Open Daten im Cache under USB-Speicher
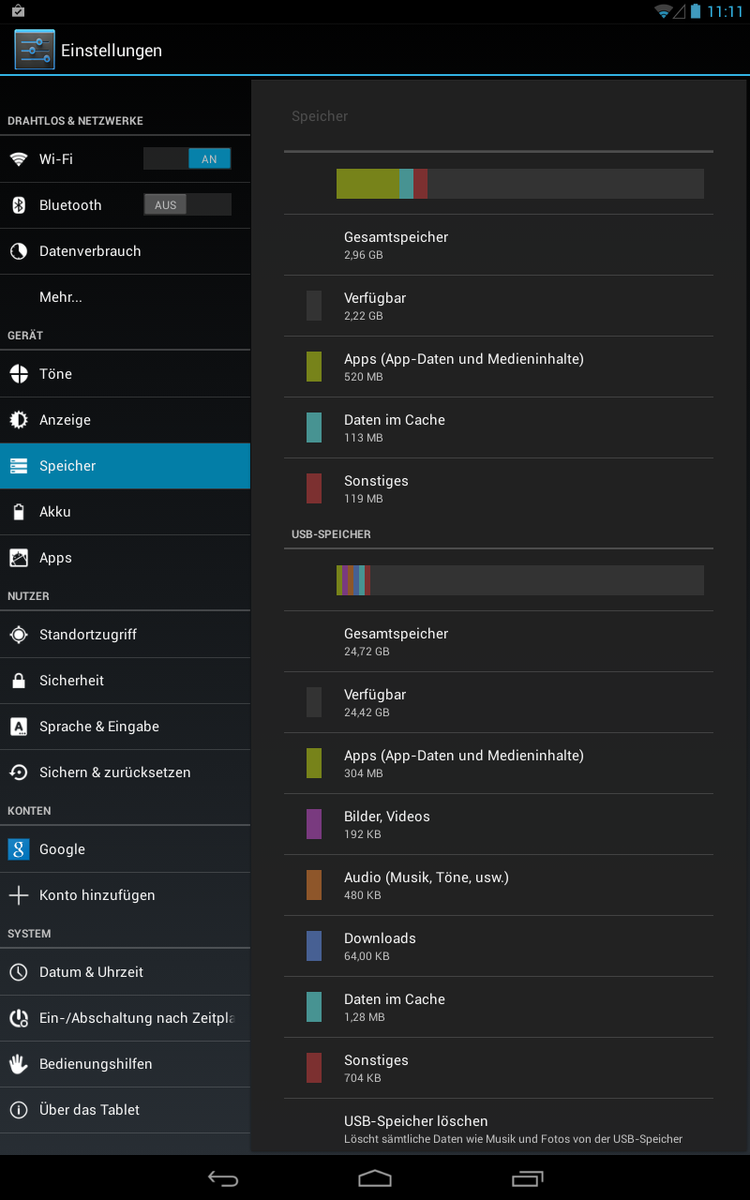The image size is (750, 1200). coord(498,1007)
